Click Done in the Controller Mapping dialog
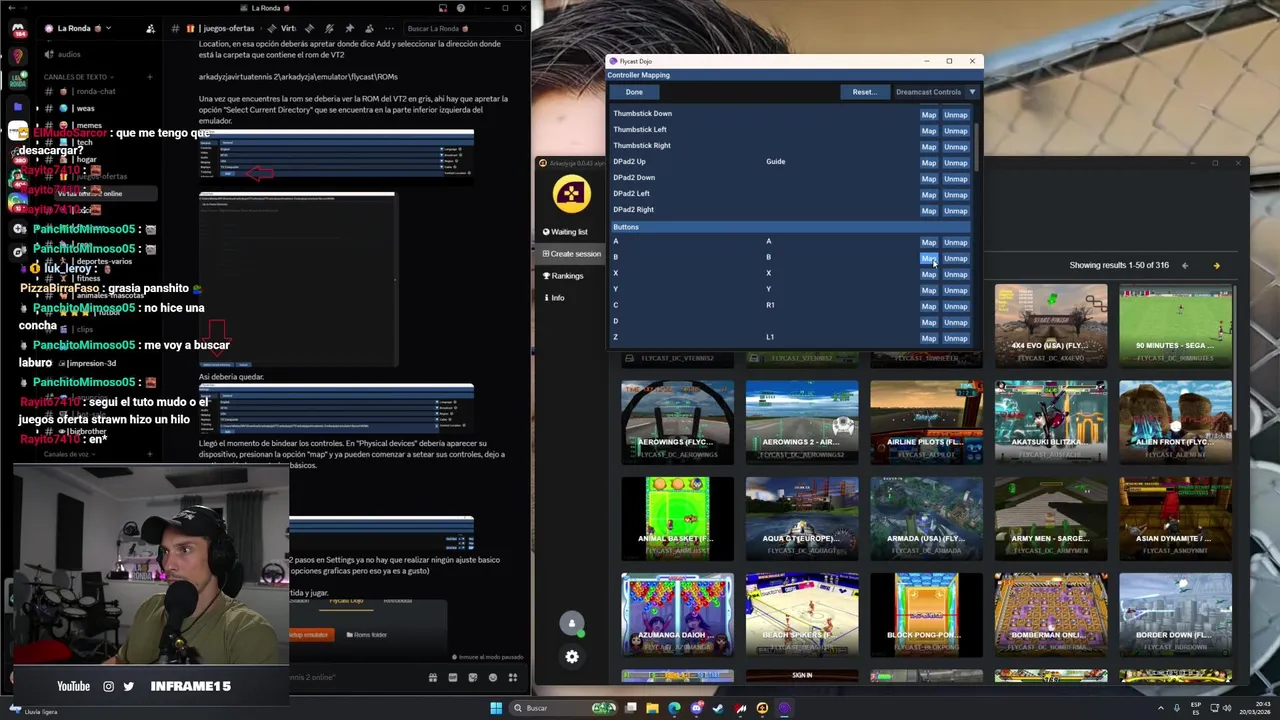1280x720 pixels. click(x=634, y=92)
